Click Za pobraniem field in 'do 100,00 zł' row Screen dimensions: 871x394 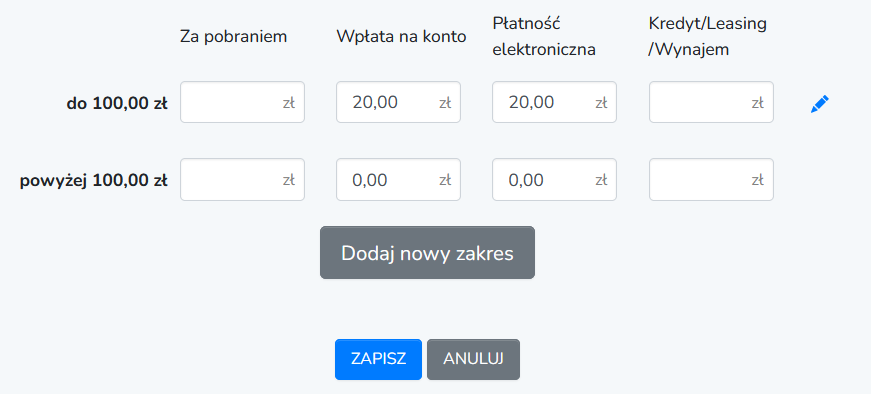tap(242, 102)
